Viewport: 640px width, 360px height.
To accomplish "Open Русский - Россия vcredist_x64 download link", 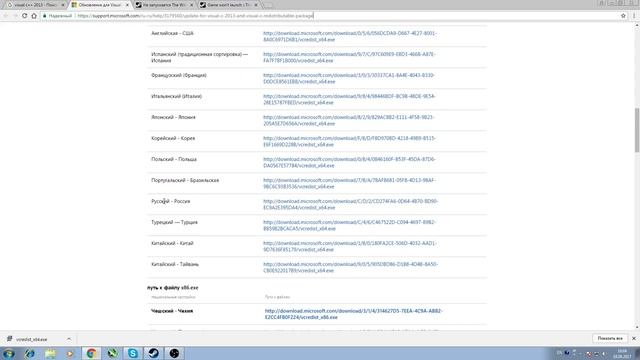I will [x=351, y=204].
